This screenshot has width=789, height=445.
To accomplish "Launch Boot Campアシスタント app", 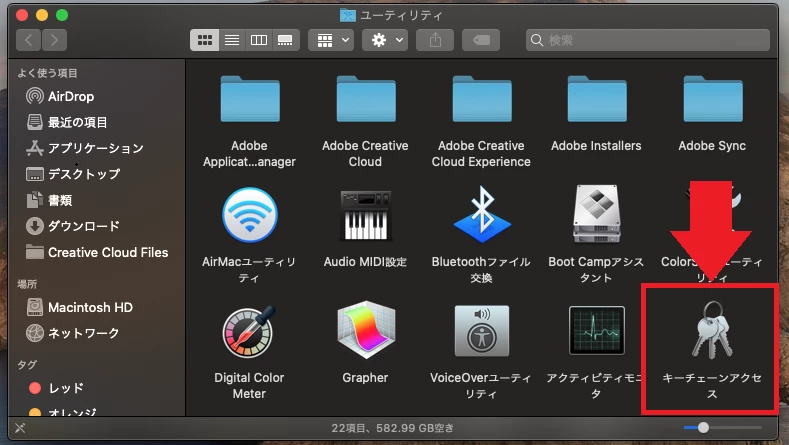I will (x=597, y=214).
